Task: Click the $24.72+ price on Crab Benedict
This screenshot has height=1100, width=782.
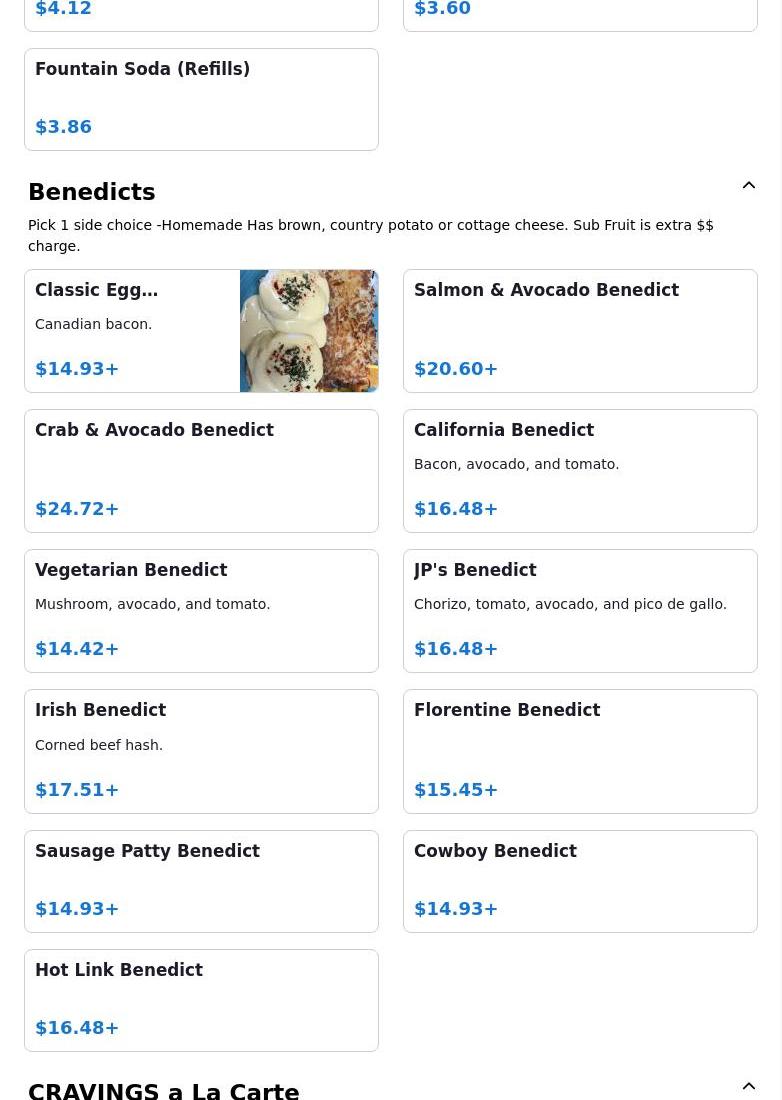Action: click(x=77, y=509)
